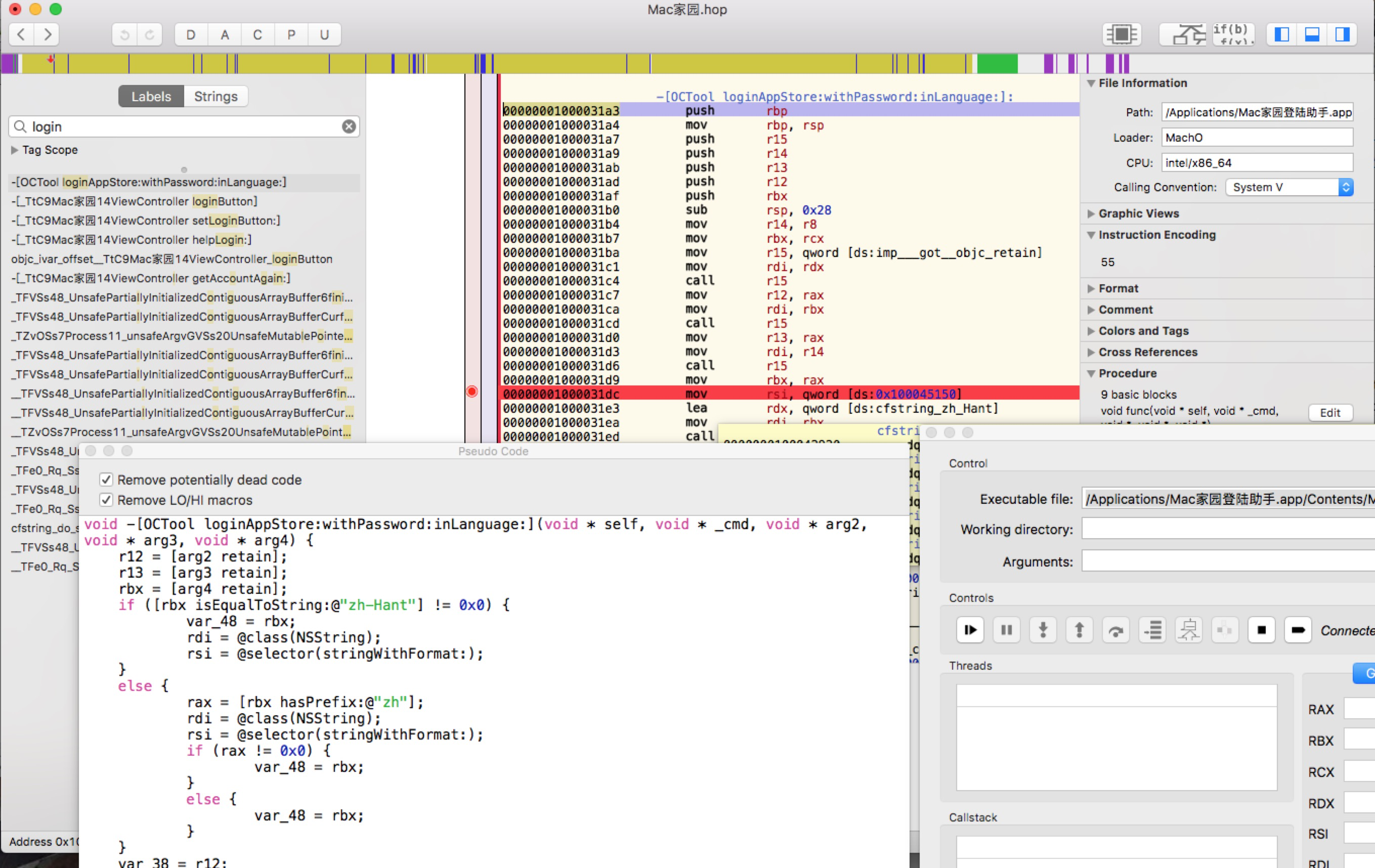This screenshot has height=868, width=1375.
Task: Click the Pause execution icon
Action: tap(1005, 631)
